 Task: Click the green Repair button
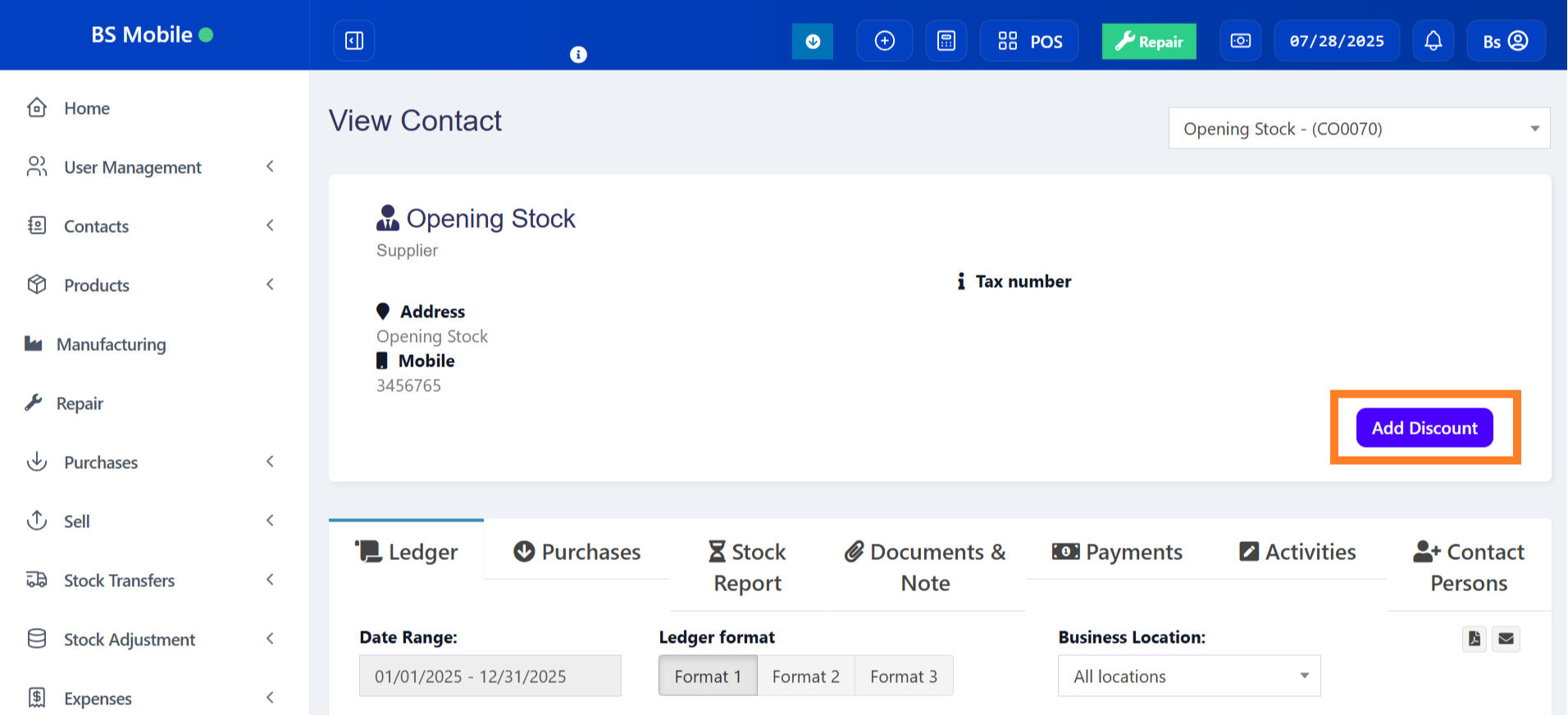1148,42
